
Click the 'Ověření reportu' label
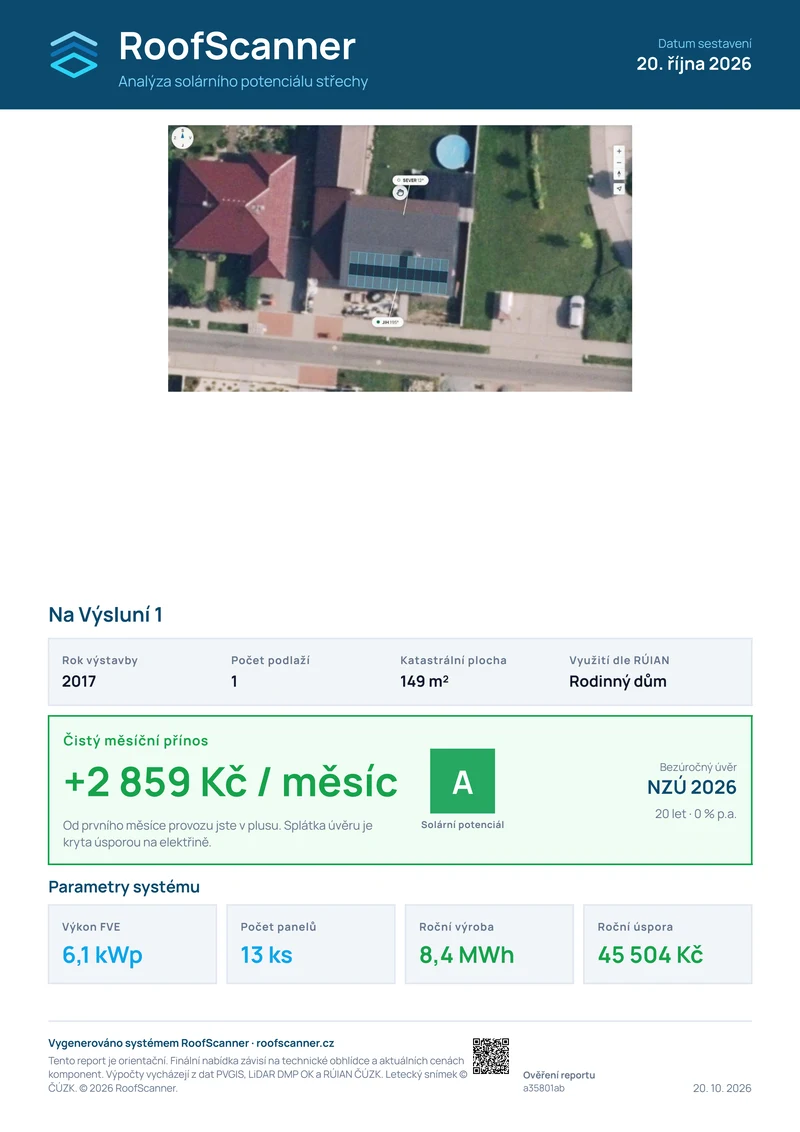coord(559,1075)
